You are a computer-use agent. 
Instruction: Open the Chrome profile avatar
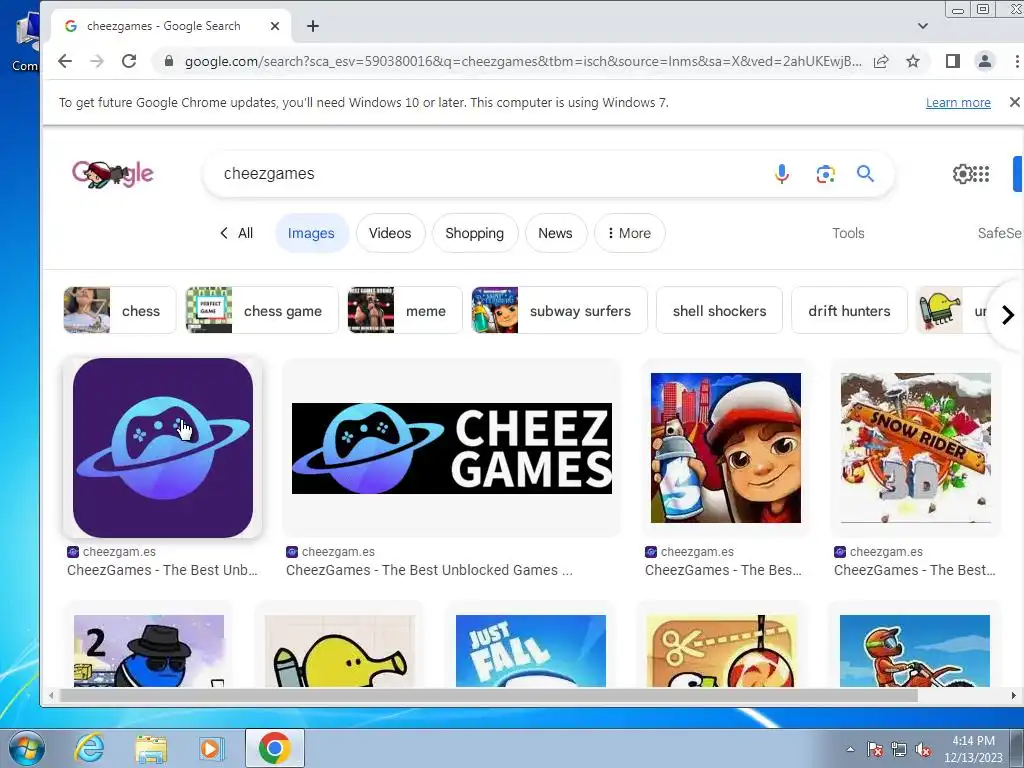(x=985, y=61)
